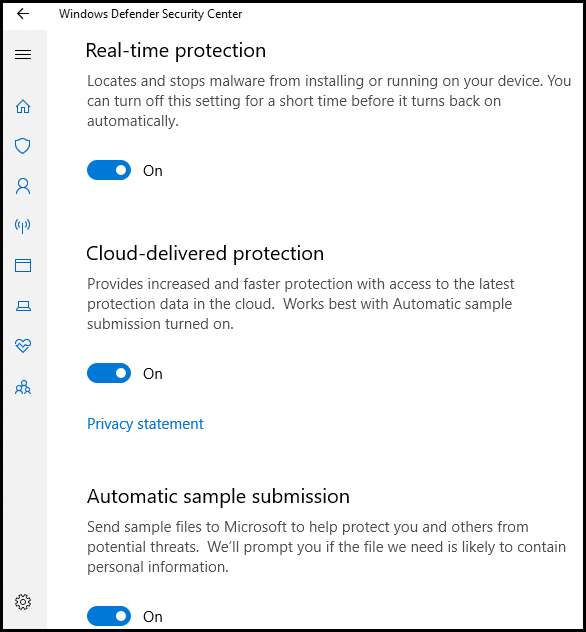Open Settings gear icon in sidebar
This screenshot has height=632, width=586.
(23, 602)
